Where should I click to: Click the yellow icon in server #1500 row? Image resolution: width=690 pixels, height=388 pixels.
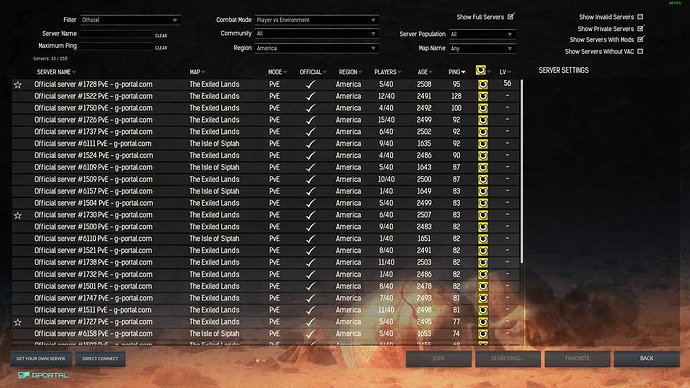point(483,227)
